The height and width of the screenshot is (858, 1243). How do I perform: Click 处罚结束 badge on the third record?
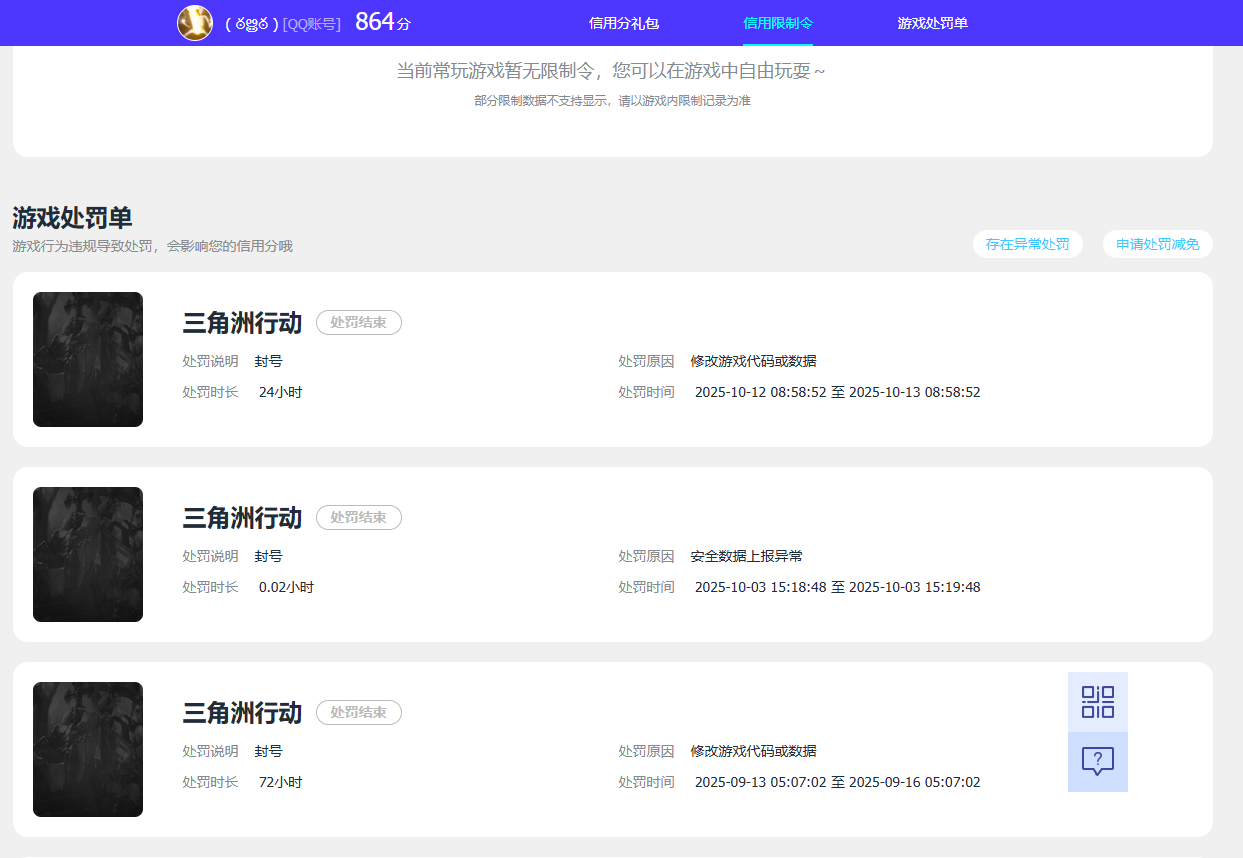[359, 713]
